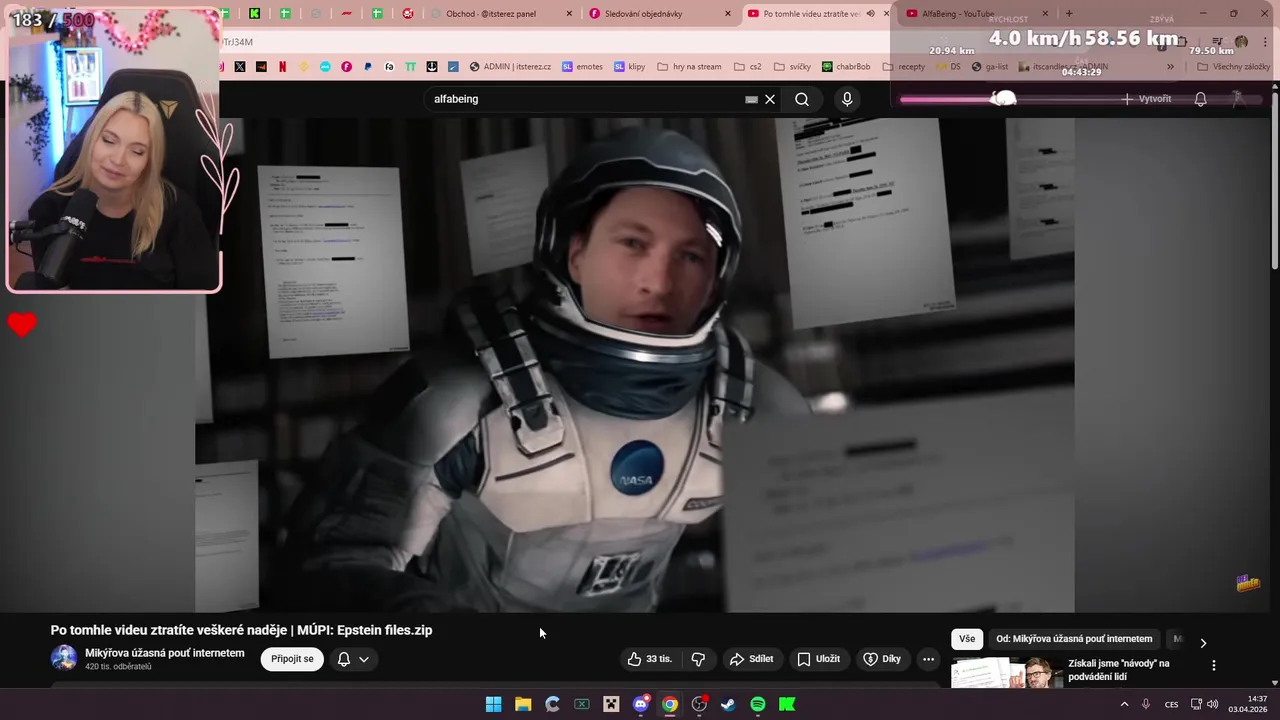Open video title Po tomhle videu ztratíte
The height and width of the screenshot is (720, 1280).
(x=241, y=630)
